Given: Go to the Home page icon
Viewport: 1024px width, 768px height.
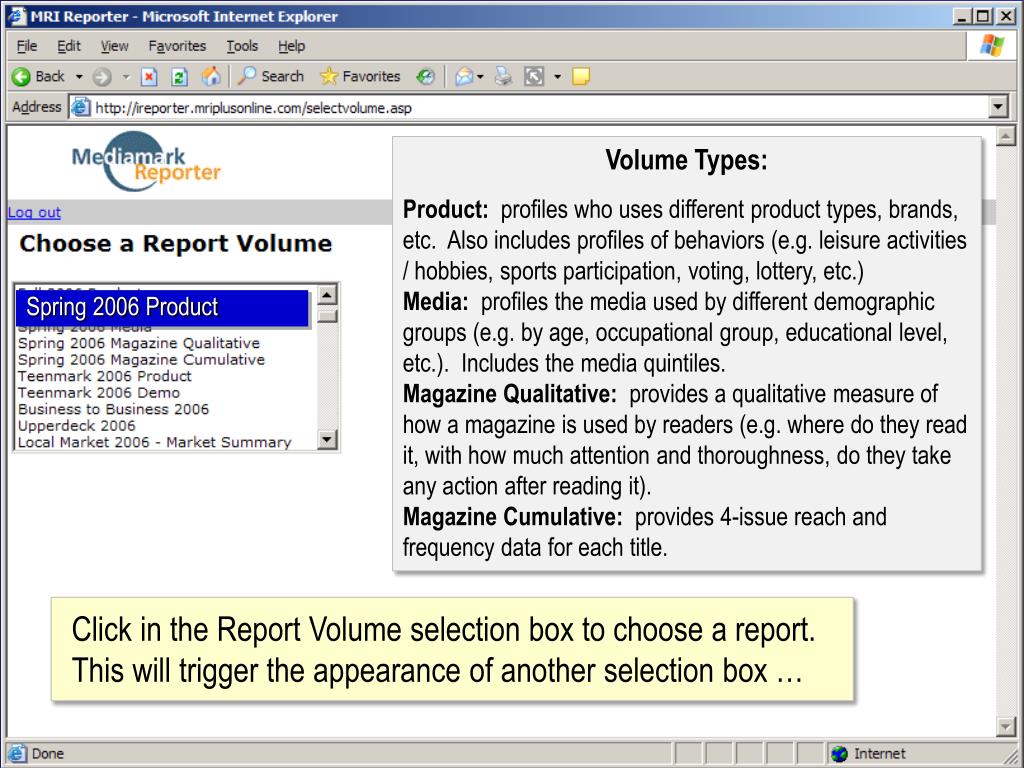Looking at the screenshot, I should click(210, 77).
